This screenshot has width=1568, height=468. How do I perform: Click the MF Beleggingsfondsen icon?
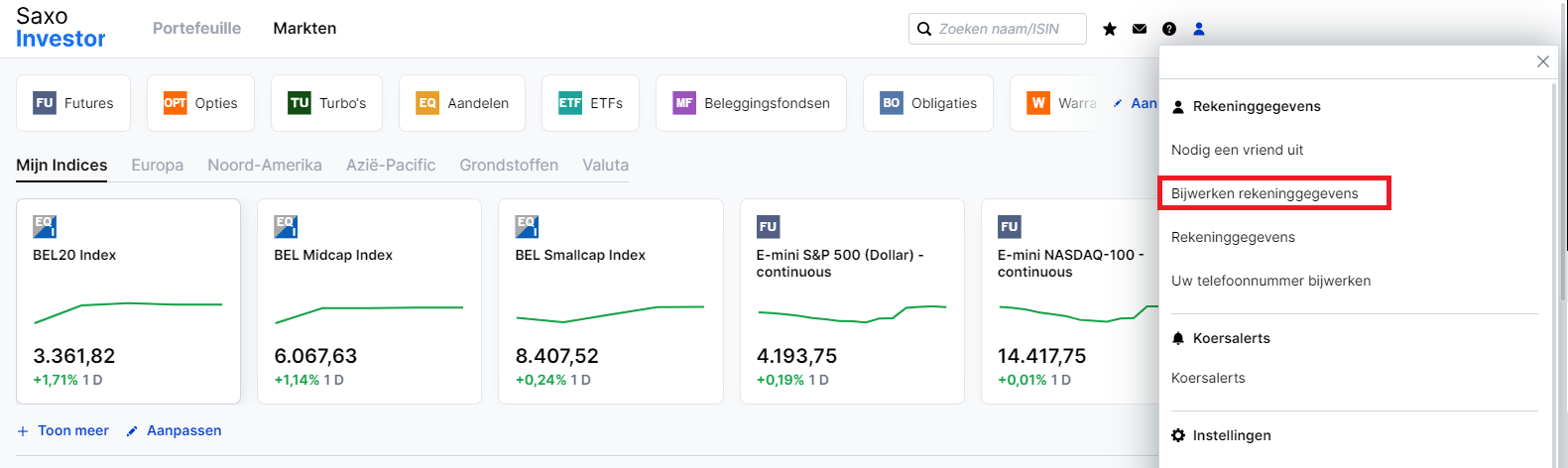684,103
